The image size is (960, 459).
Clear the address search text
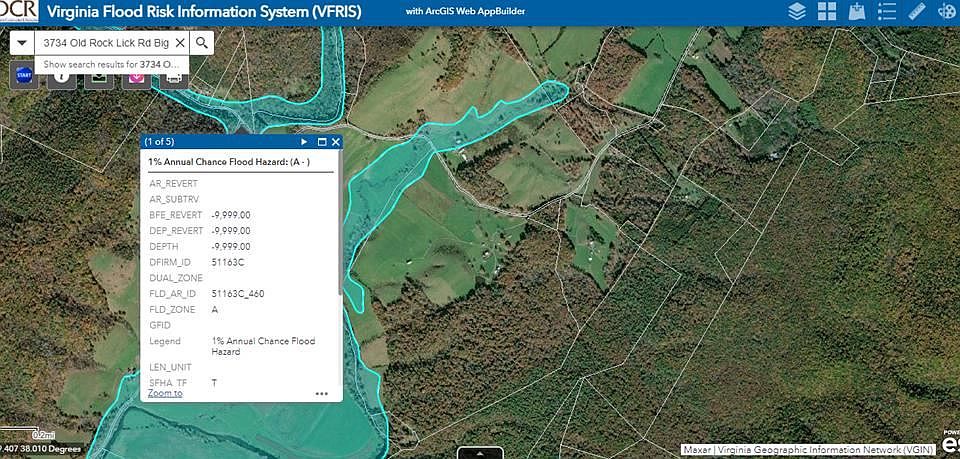[x=179, y=43]
